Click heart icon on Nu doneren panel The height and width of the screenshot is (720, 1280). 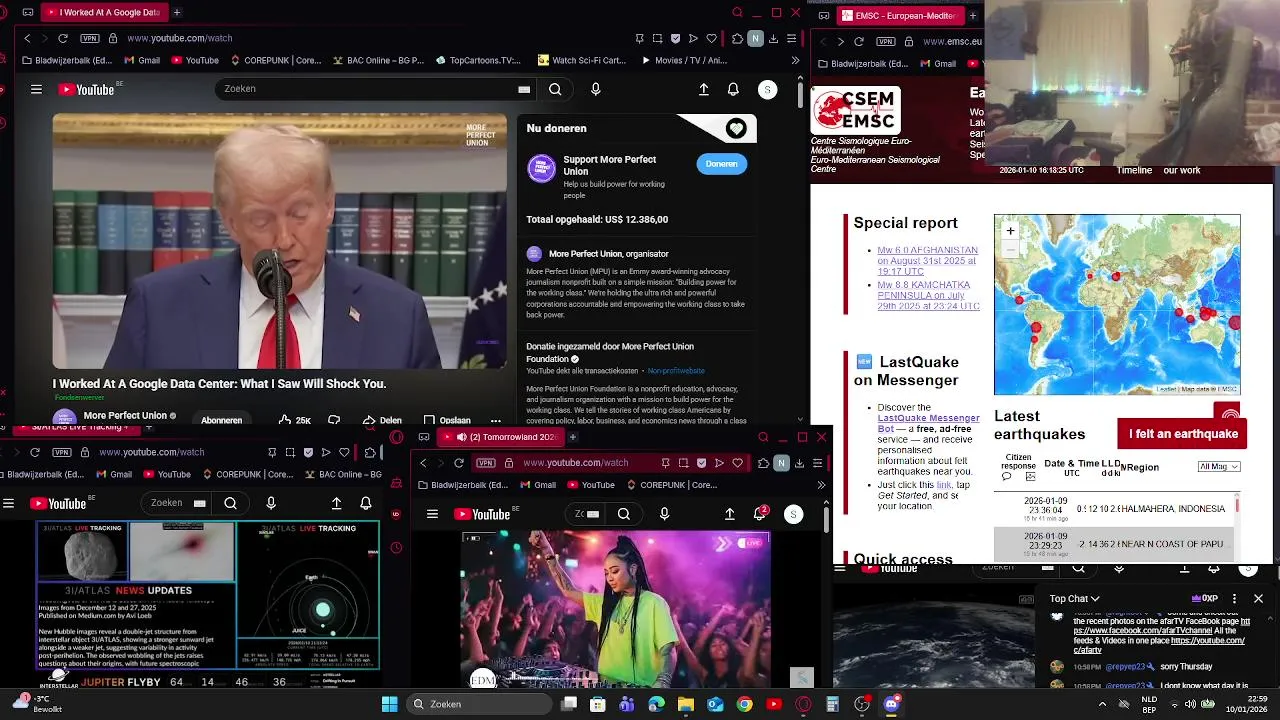(x=736, y=128)
